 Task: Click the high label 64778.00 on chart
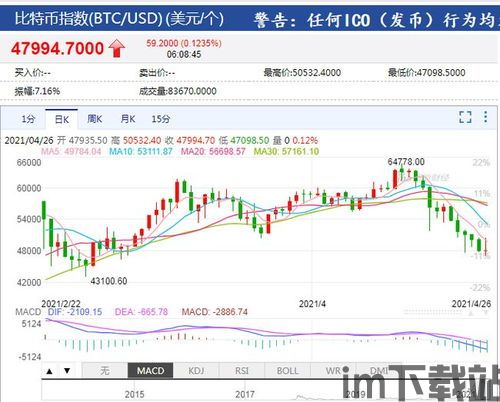click(x=406, y=162)
